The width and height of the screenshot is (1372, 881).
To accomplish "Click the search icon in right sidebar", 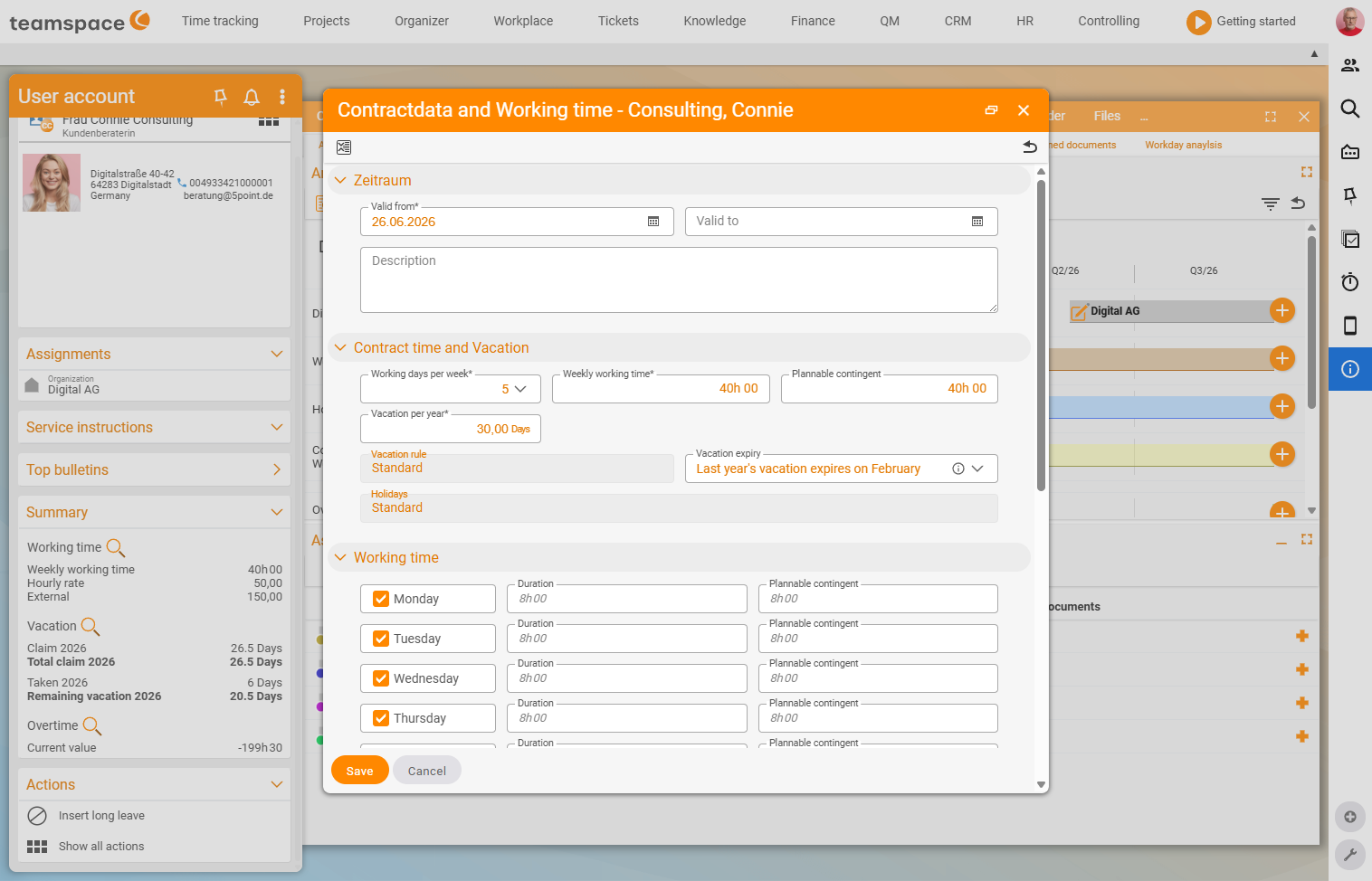I will coord(1350,109).
